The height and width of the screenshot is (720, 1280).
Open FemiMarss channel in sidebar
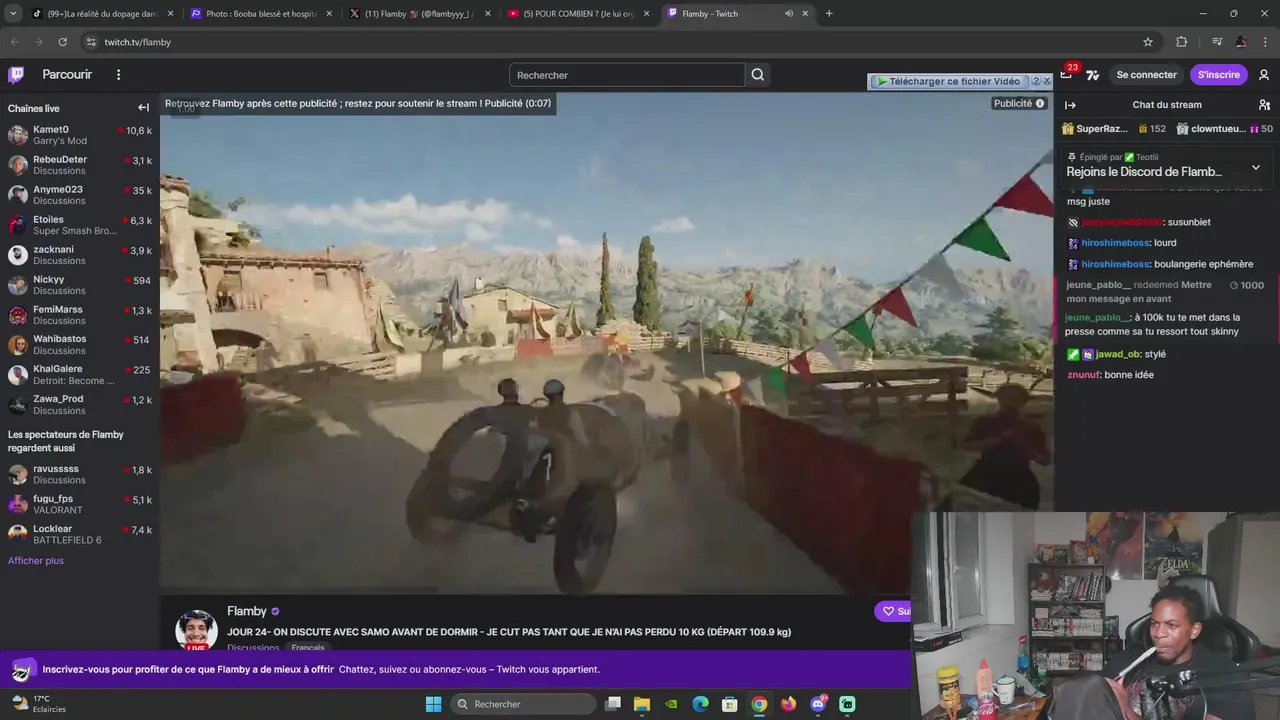click(80, 315)
